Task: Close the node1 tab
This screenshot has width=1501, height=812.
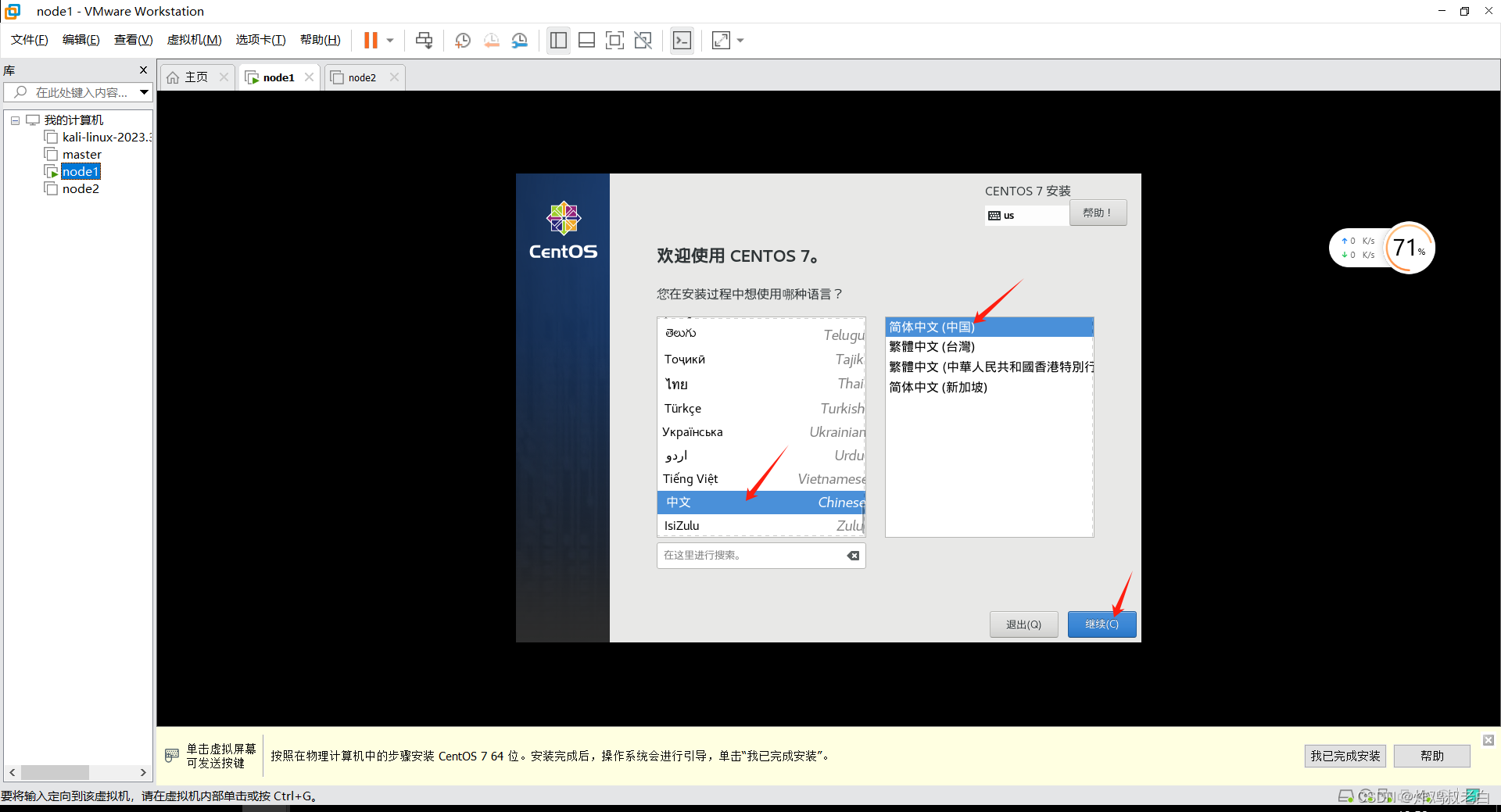Action: (310, 77)
